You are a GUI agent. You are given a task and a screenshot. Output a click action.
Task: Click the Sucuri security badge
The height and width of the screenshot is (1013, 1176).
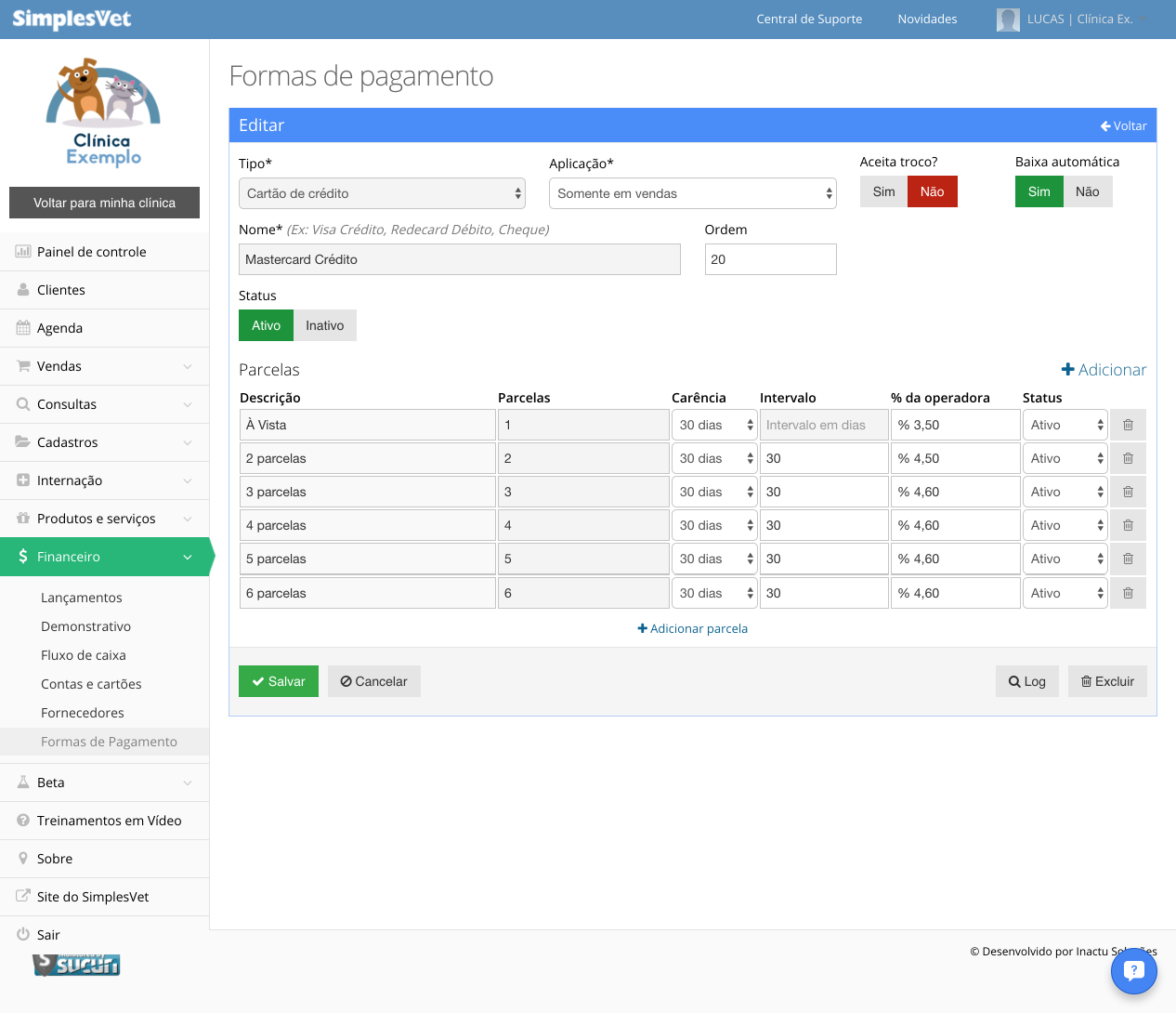[x=76, y=965]
